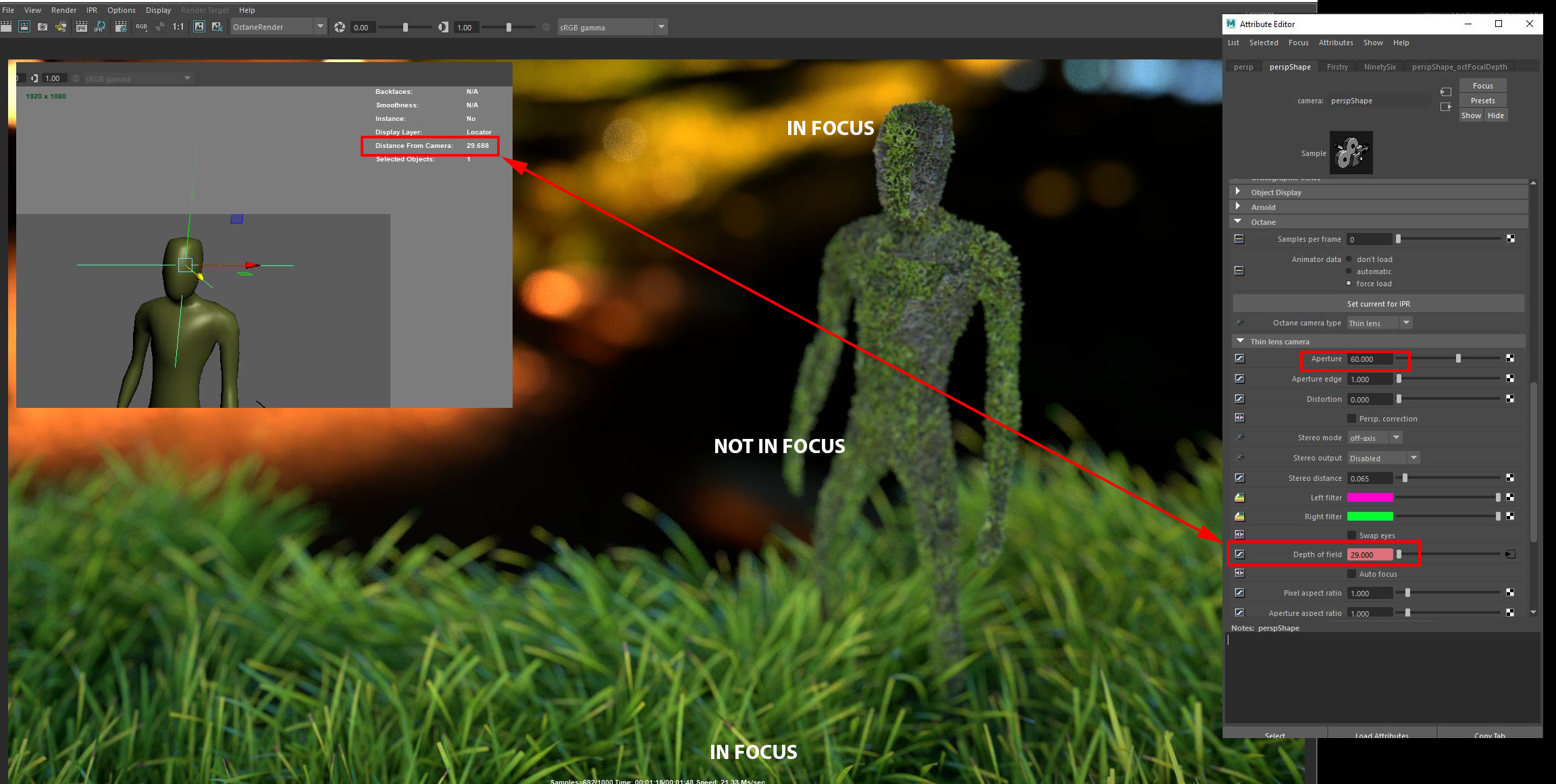
Task: Switch to the persp tab
Action: pyautogui.click(x=1243, y=67)
